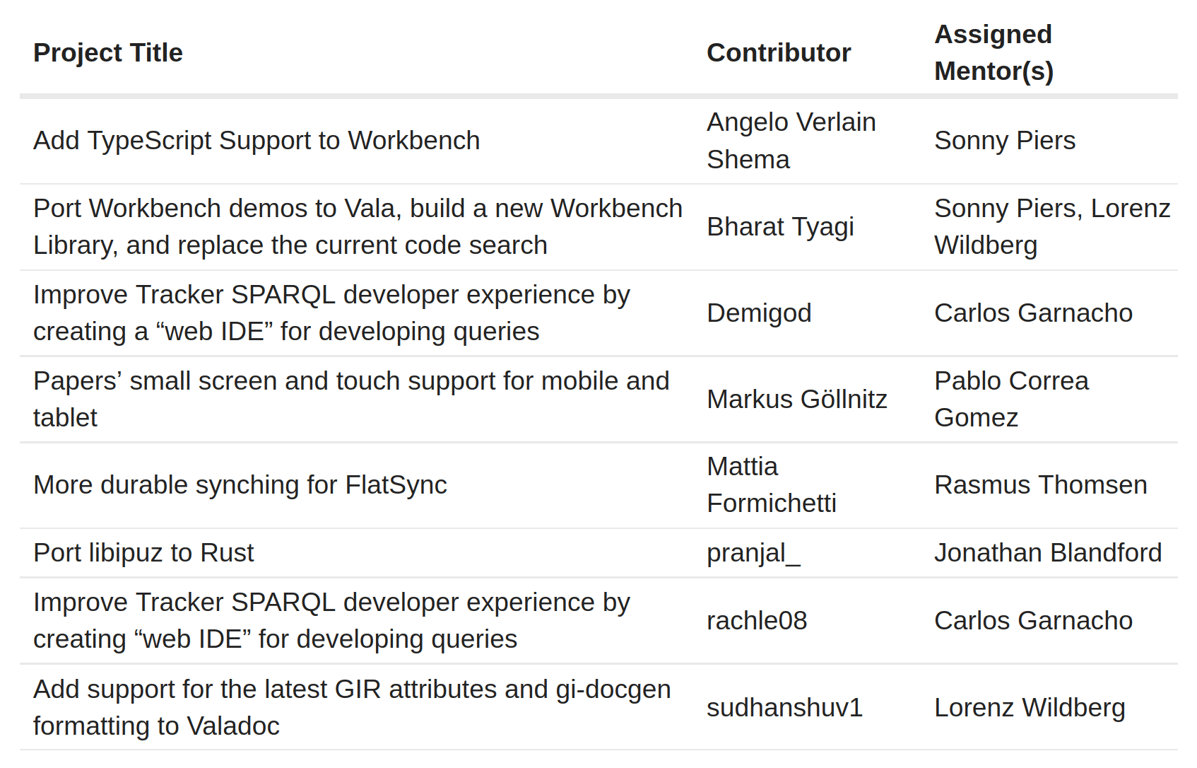The width and height of the screenshot is (1197, 768).
Task: Click contributor Bharat Tyagi
Action: (780, 227)
